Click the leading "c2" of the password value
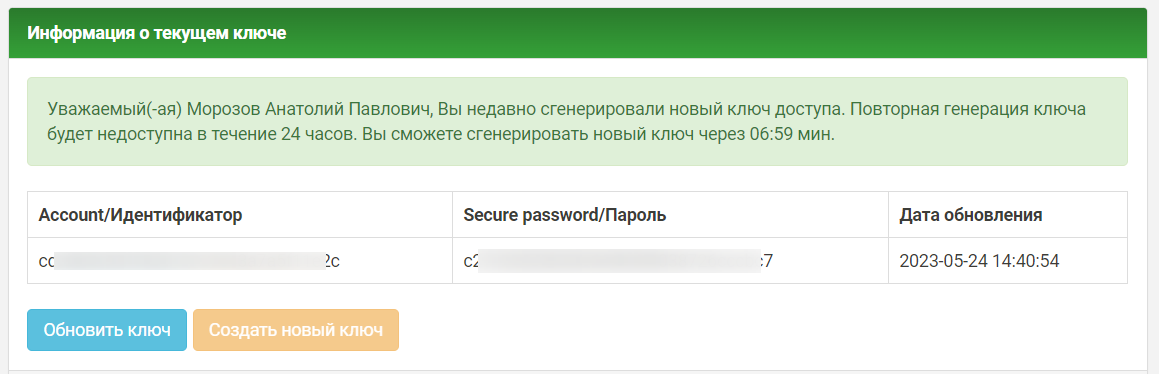This screenshot has width=1159, height=374. [472, 261]
